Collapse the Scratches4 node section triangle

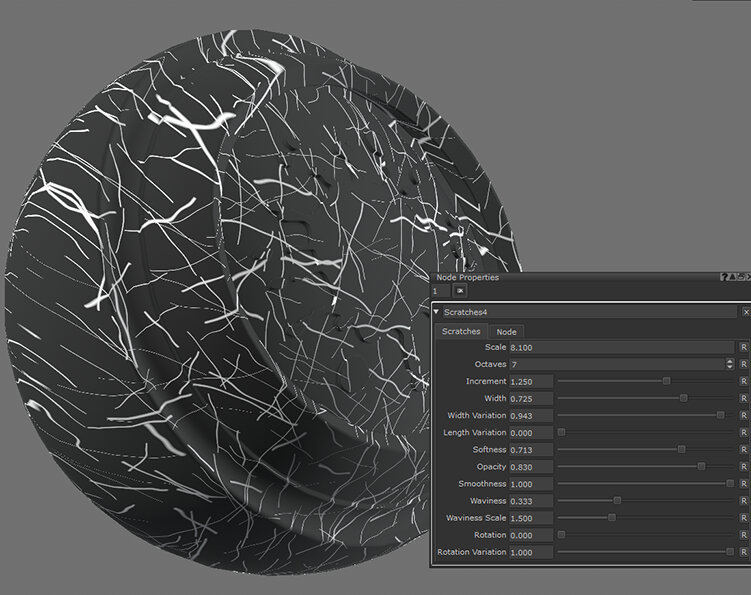[x=436, y=312]
